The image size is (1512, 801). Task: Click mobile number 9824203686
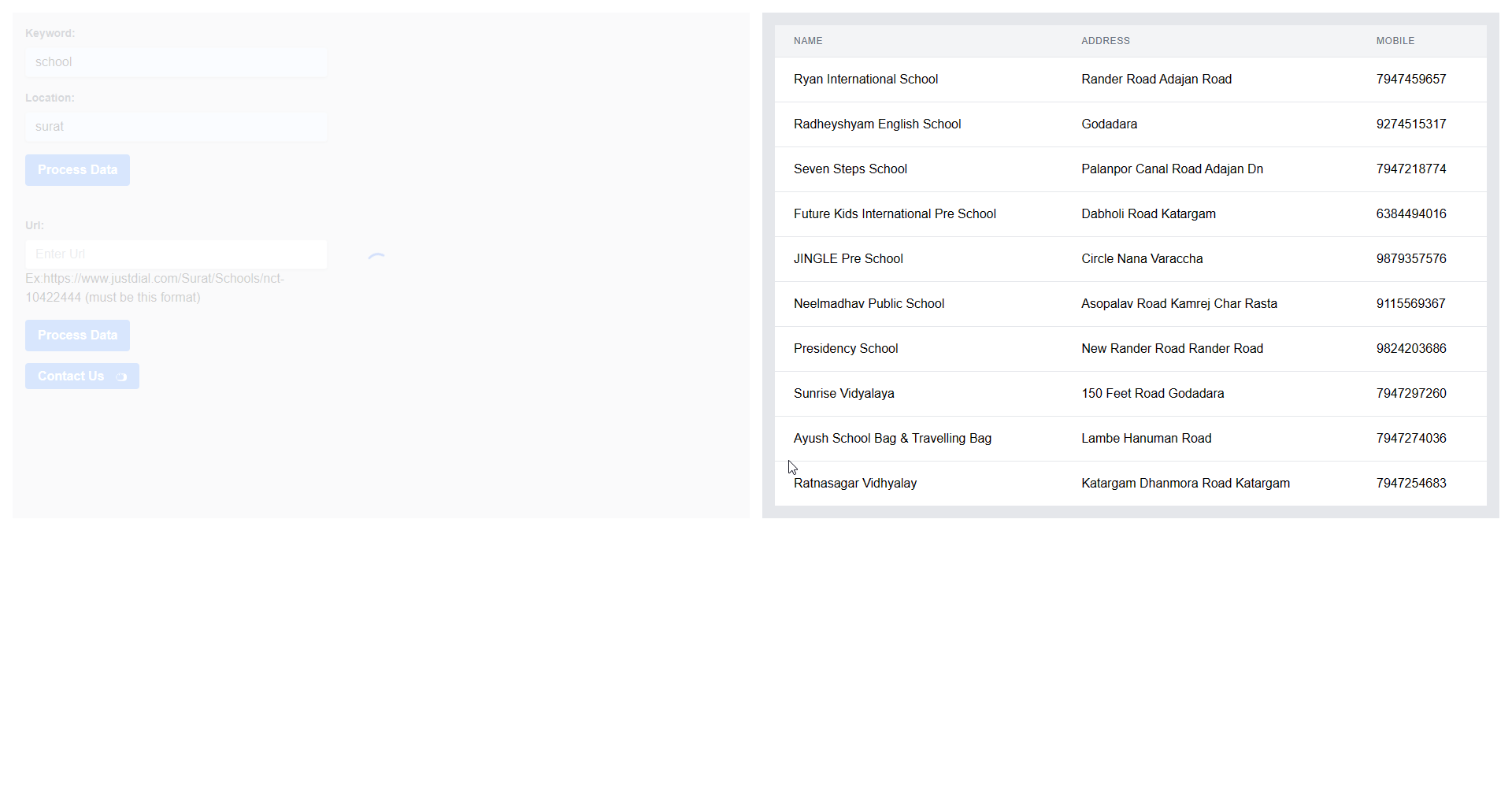click(x=1411, y=349)
